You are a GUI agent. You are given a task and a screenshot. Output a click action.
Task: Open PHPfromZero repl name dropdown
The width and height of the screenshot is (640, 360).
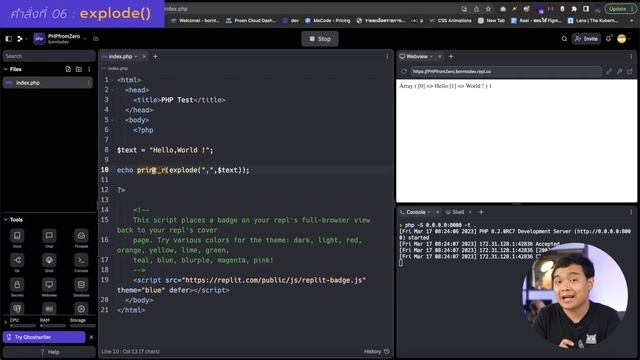85,39
